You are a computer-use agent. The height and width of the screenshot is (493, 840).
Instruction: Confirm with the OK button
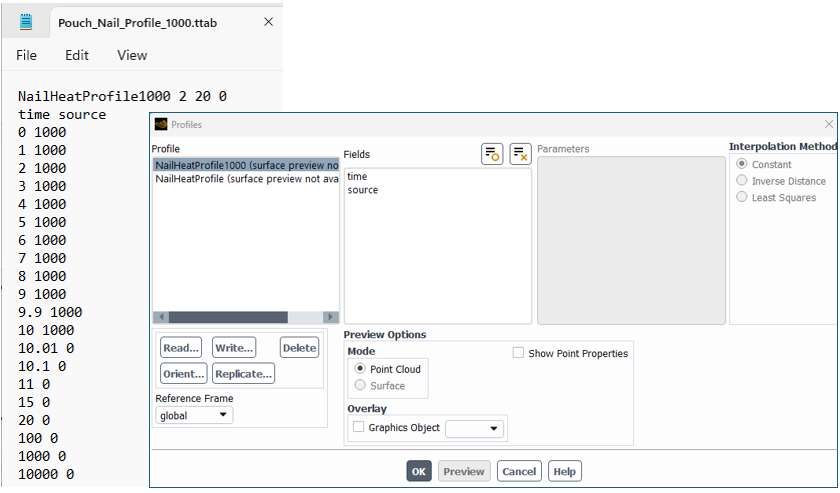418,471
